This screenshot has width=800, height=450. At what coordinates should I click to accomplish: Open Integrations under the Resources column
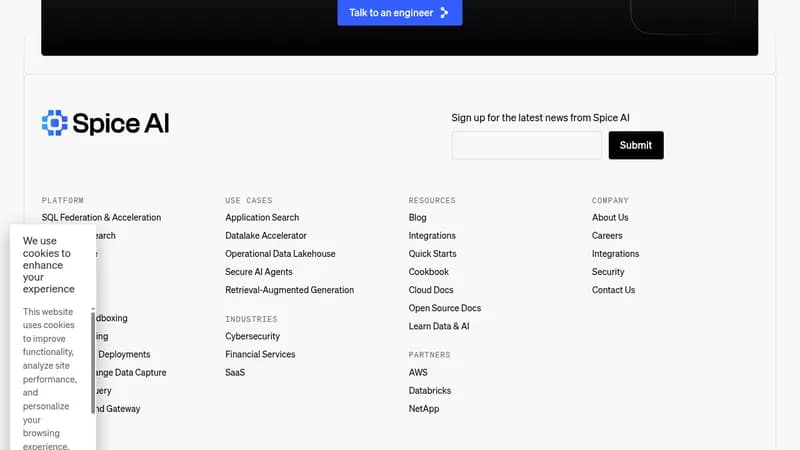tap(432, 236)
